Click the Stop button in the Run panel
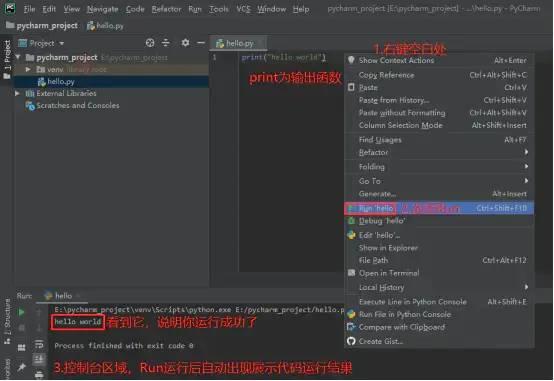 coord(21,328)
